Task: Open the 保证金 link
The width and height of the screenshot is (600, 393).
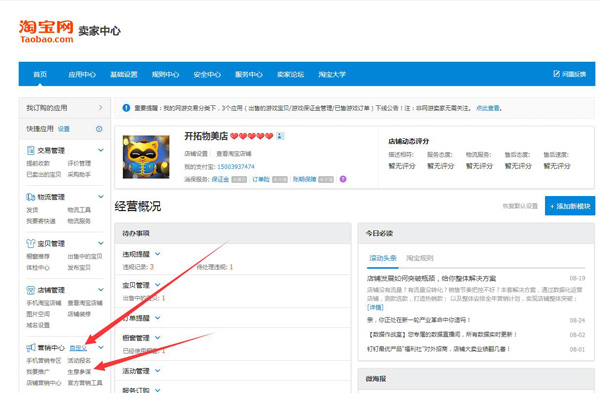Action: (220, 179)
